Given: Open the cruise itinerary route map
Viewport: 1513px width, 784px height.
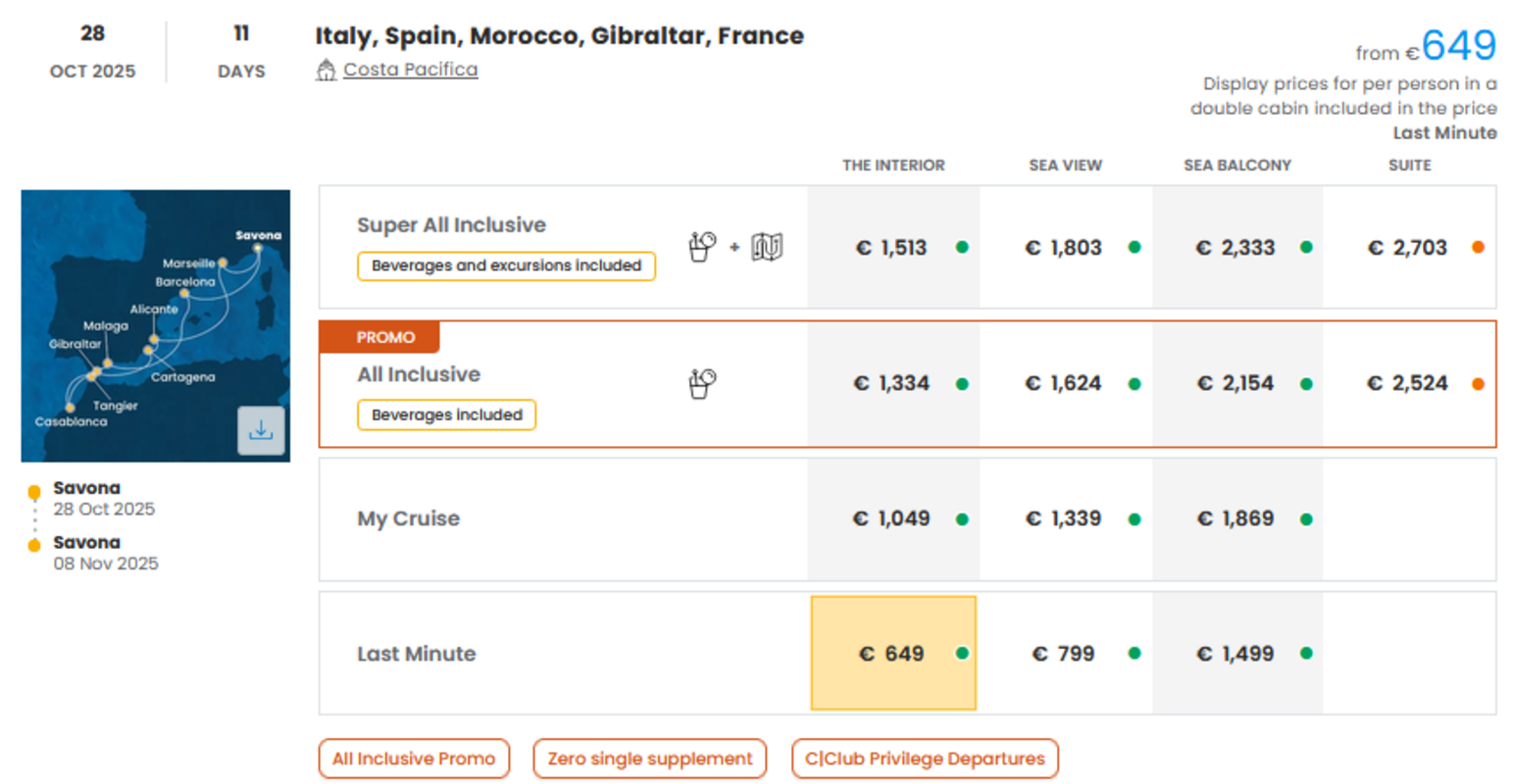Looking at the screenshot, I should point(137,314).
